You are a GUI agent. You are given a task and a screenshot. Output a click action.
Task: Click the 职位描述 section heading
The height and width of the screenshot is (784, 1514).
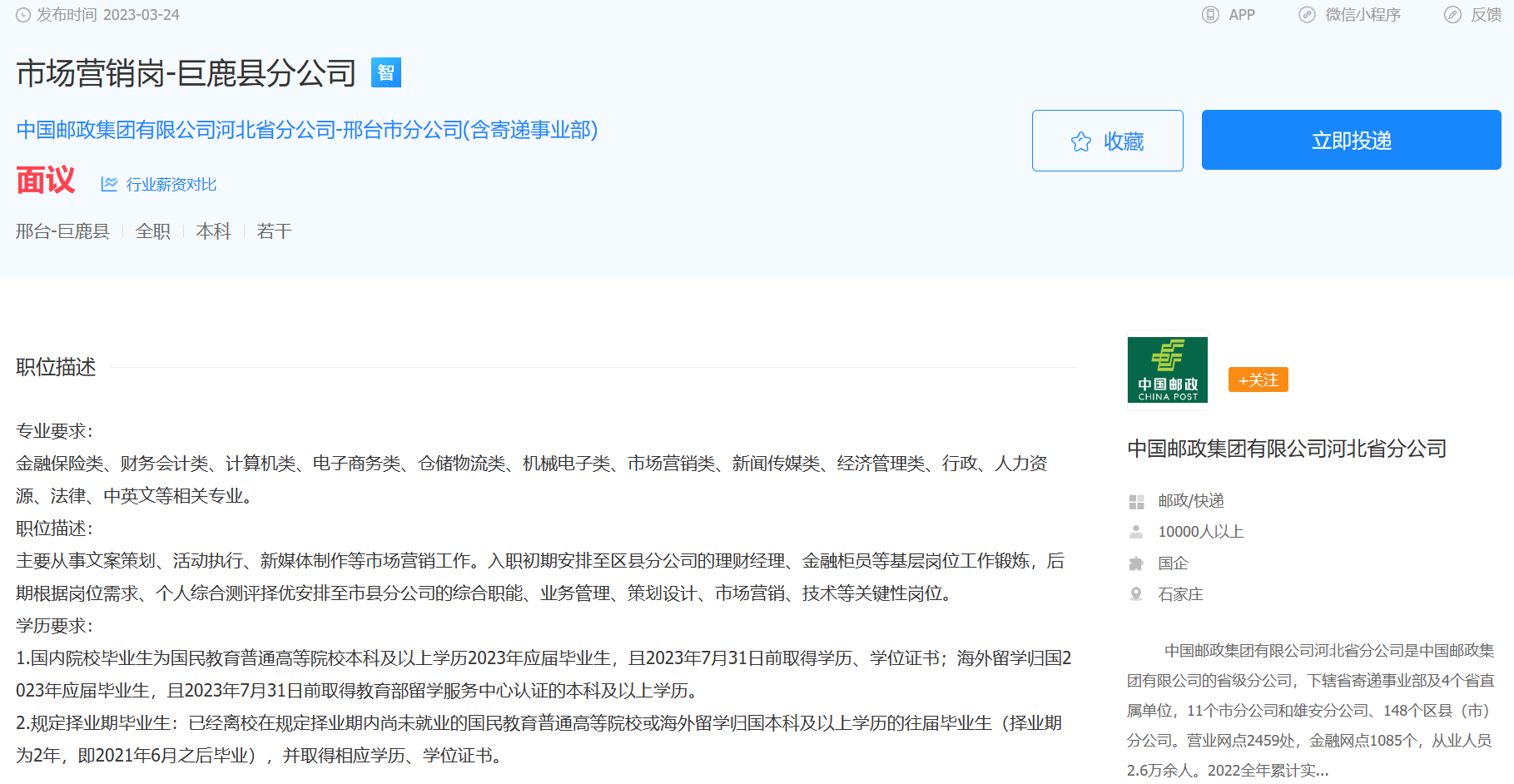coord(56,367)
